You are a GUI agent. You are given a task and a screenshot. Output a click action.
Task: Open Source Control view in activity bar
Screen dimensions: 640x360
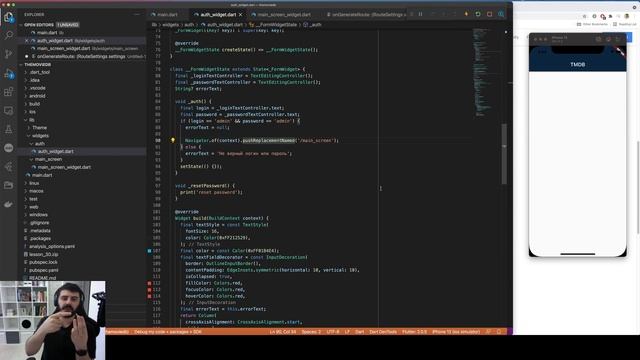tap(8, 54)
